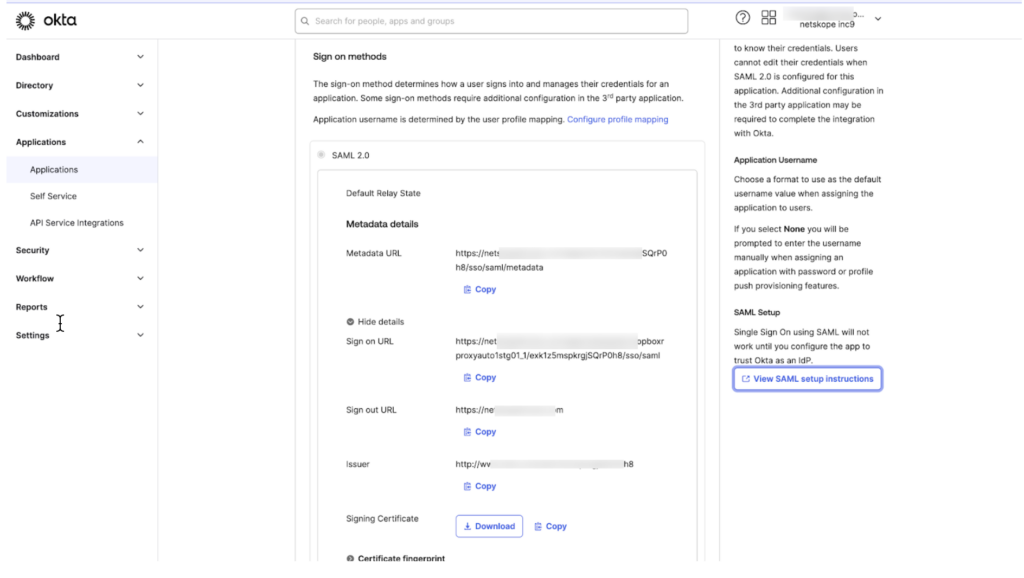Viewport: 1024px width, 578px height.
Task: Click the Default Relay State label
Action: click(383, 193)
